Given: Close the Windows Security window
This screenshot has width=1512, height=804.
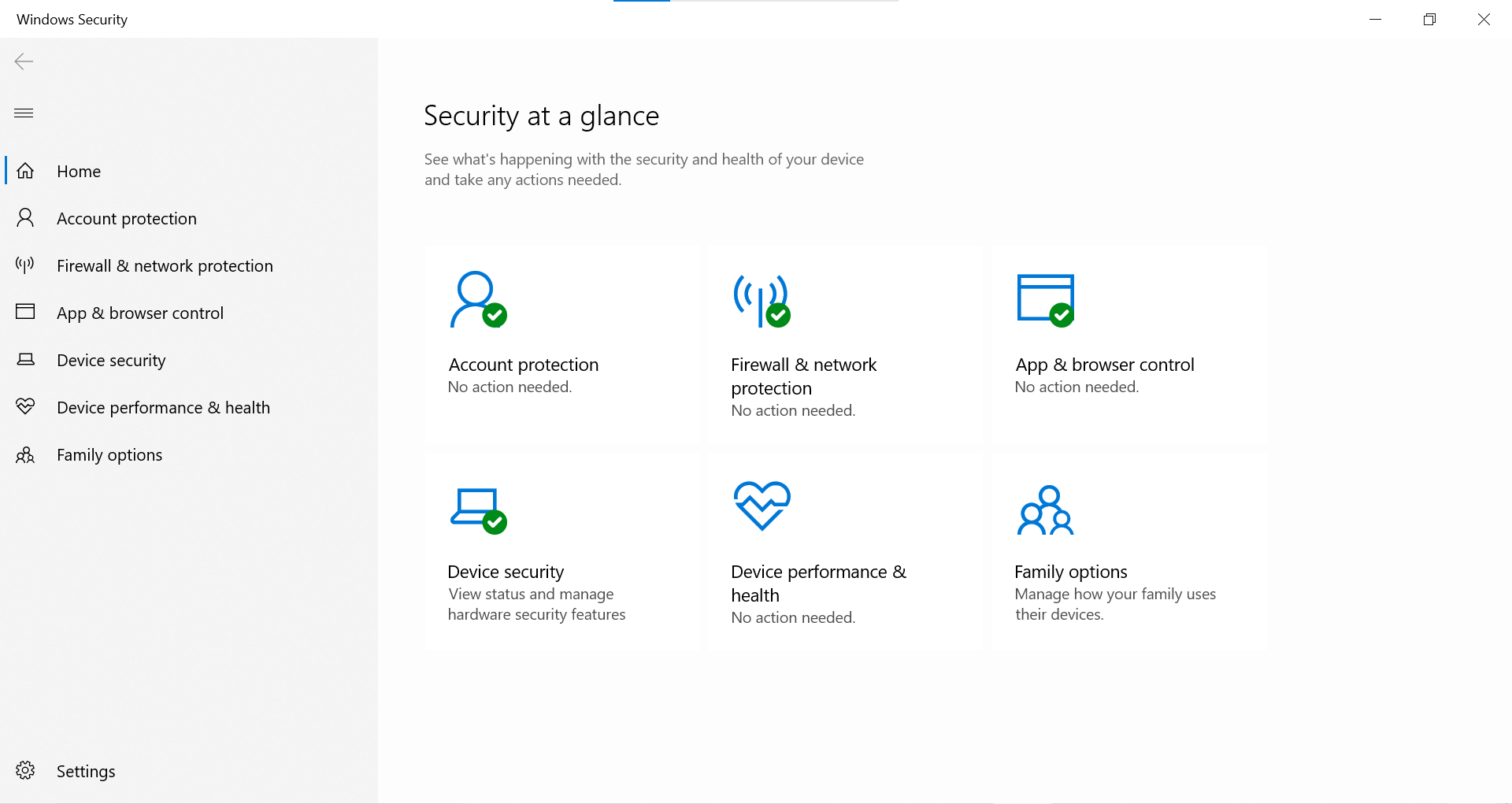Looking at the screenshot, I should click(1484, 19).
